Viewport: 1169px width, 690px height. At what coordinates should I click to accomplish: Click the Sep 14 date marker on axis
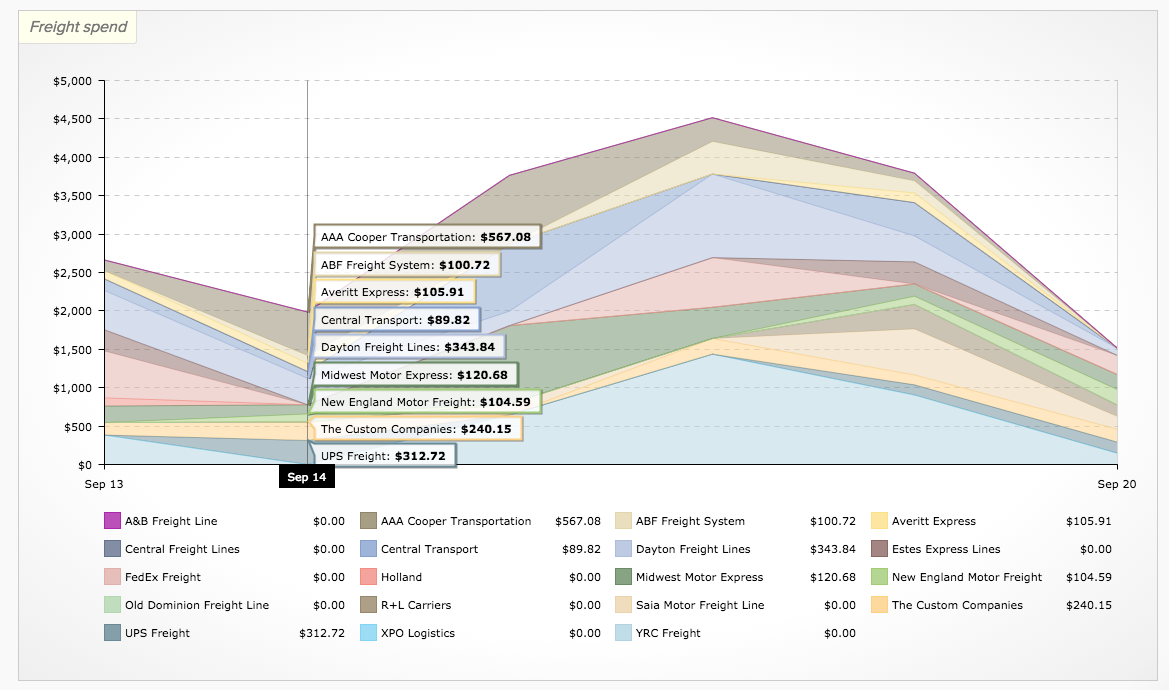(306, 477)
